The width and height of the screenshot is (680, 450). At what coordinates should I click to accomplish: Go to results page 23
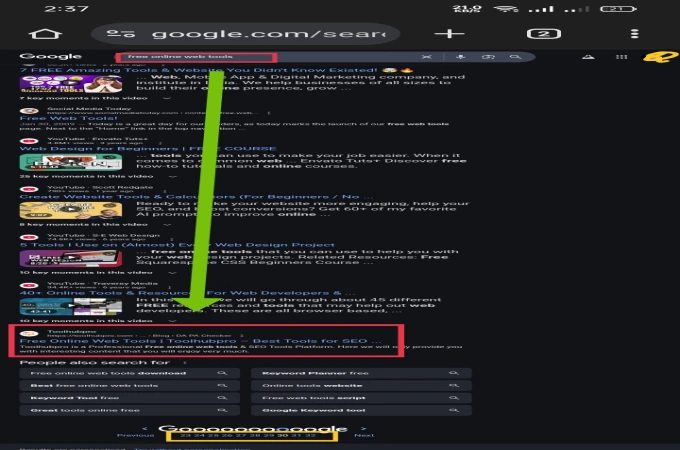tap(185, 435)
